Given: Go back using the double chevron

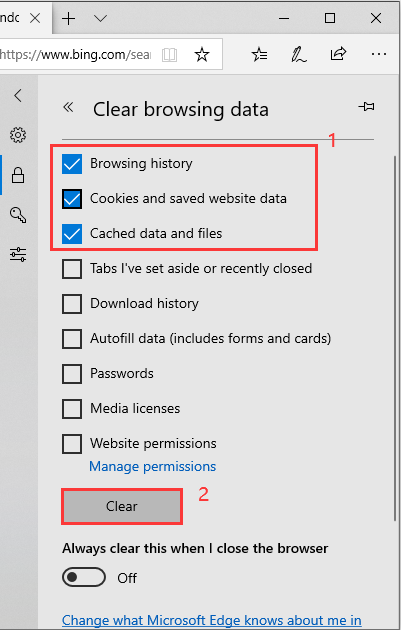Looking at the screenshot, I should click(68, 107).
